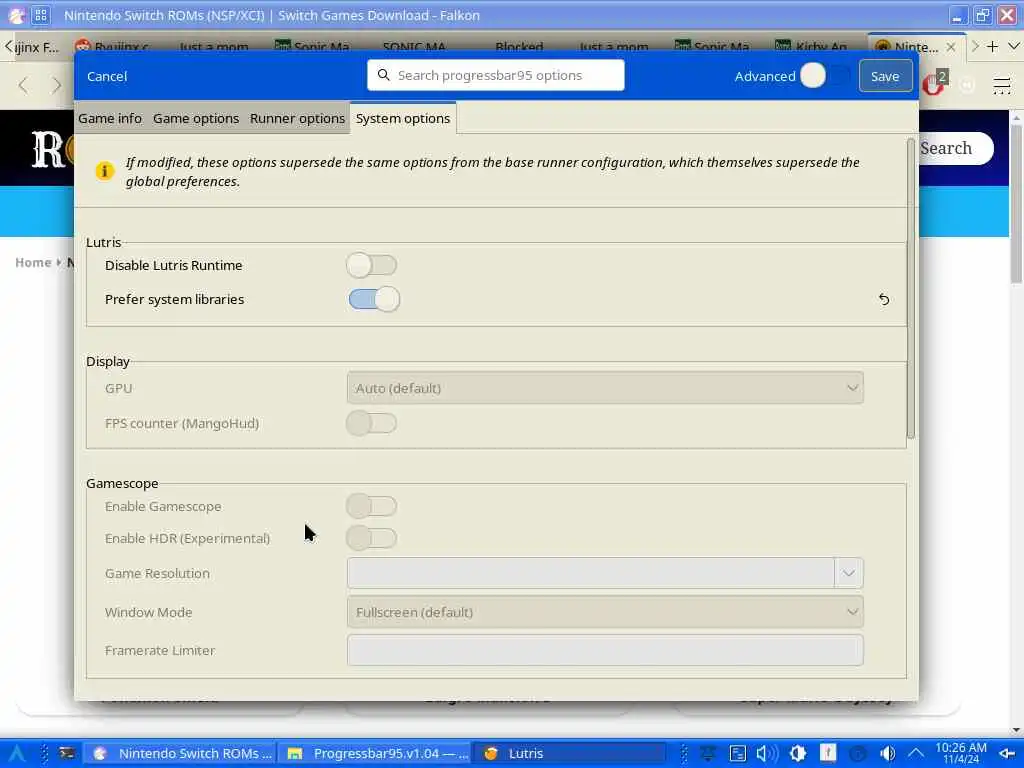Toggle the Advanced options switch

point(825,76)
